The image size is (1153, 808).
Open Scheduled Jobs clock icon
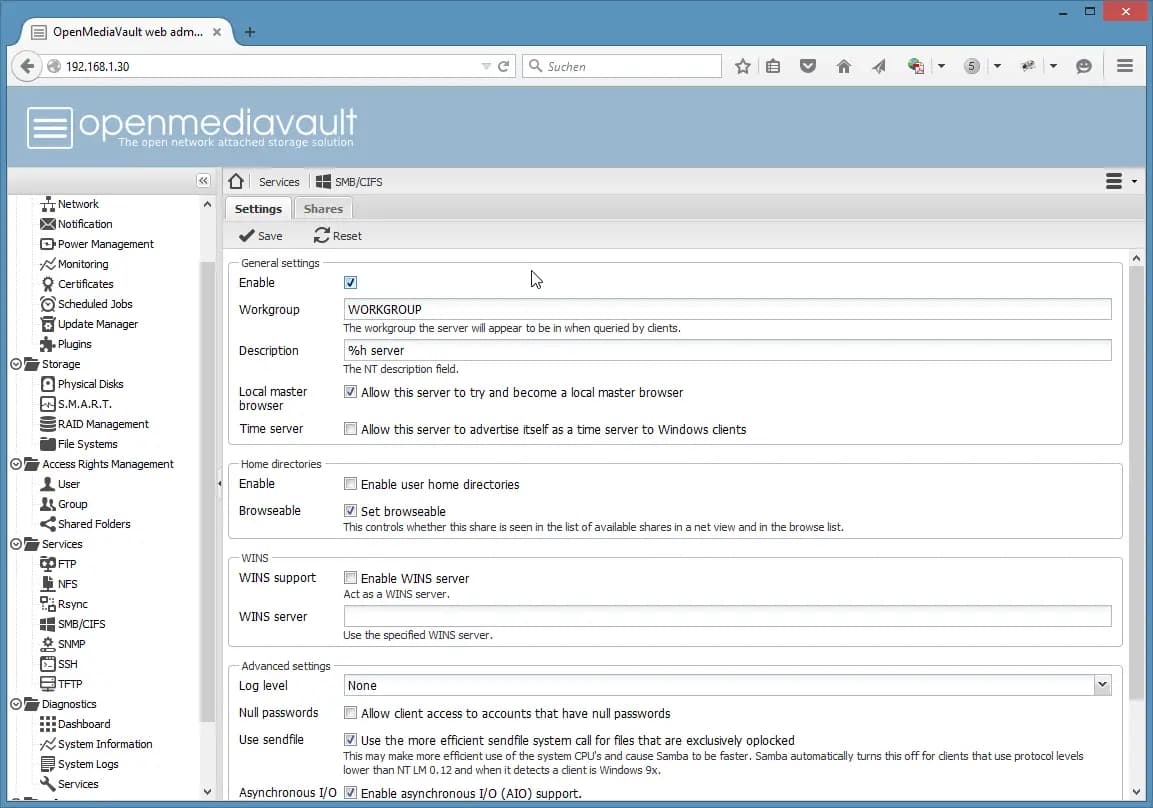(48, 304)
